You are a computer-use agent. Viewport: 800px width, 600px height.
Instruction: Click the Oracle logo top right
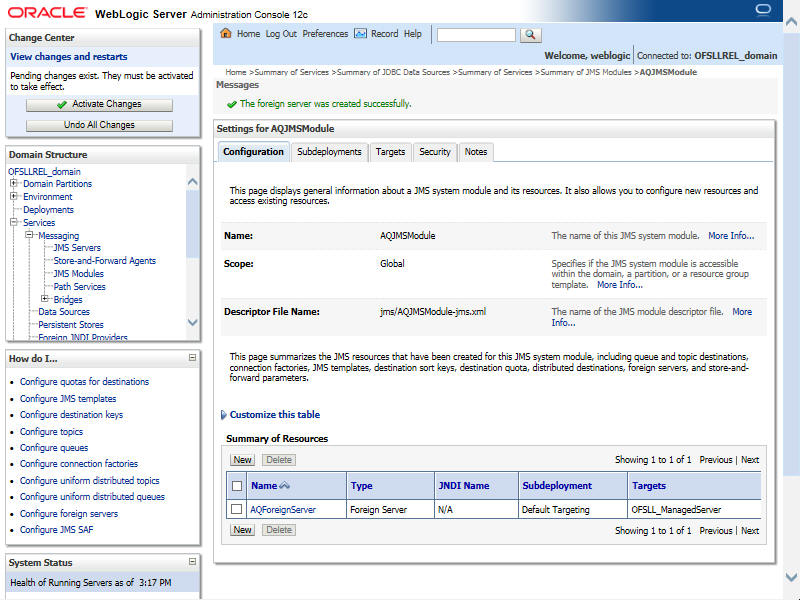[x=763, y=10]
